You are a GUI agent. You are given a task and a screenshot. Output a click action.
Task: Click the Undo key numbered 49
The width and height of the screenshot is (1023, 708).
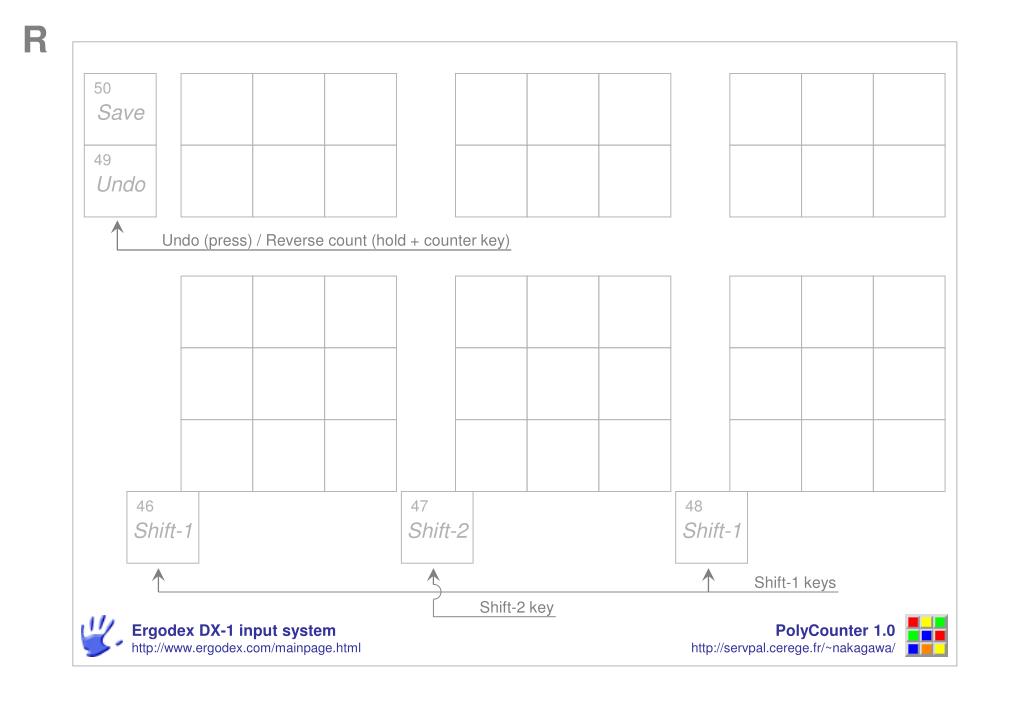(120, 181)
